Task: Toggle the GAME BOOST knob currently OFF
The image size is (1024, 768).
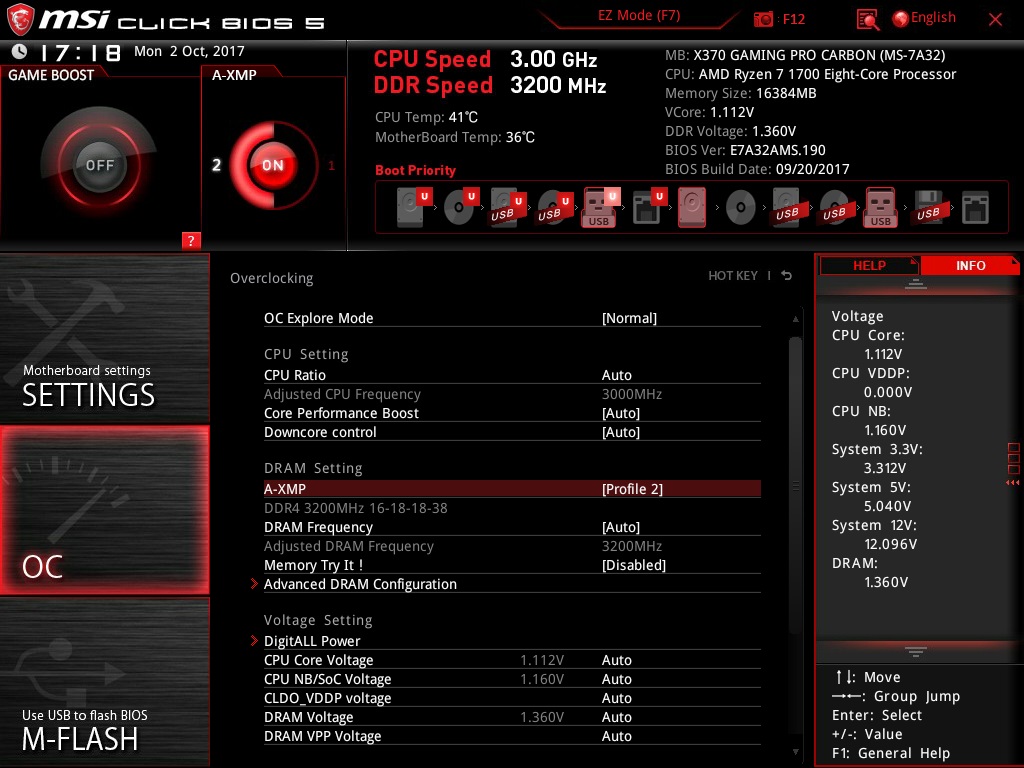Action: pos(99,165)
